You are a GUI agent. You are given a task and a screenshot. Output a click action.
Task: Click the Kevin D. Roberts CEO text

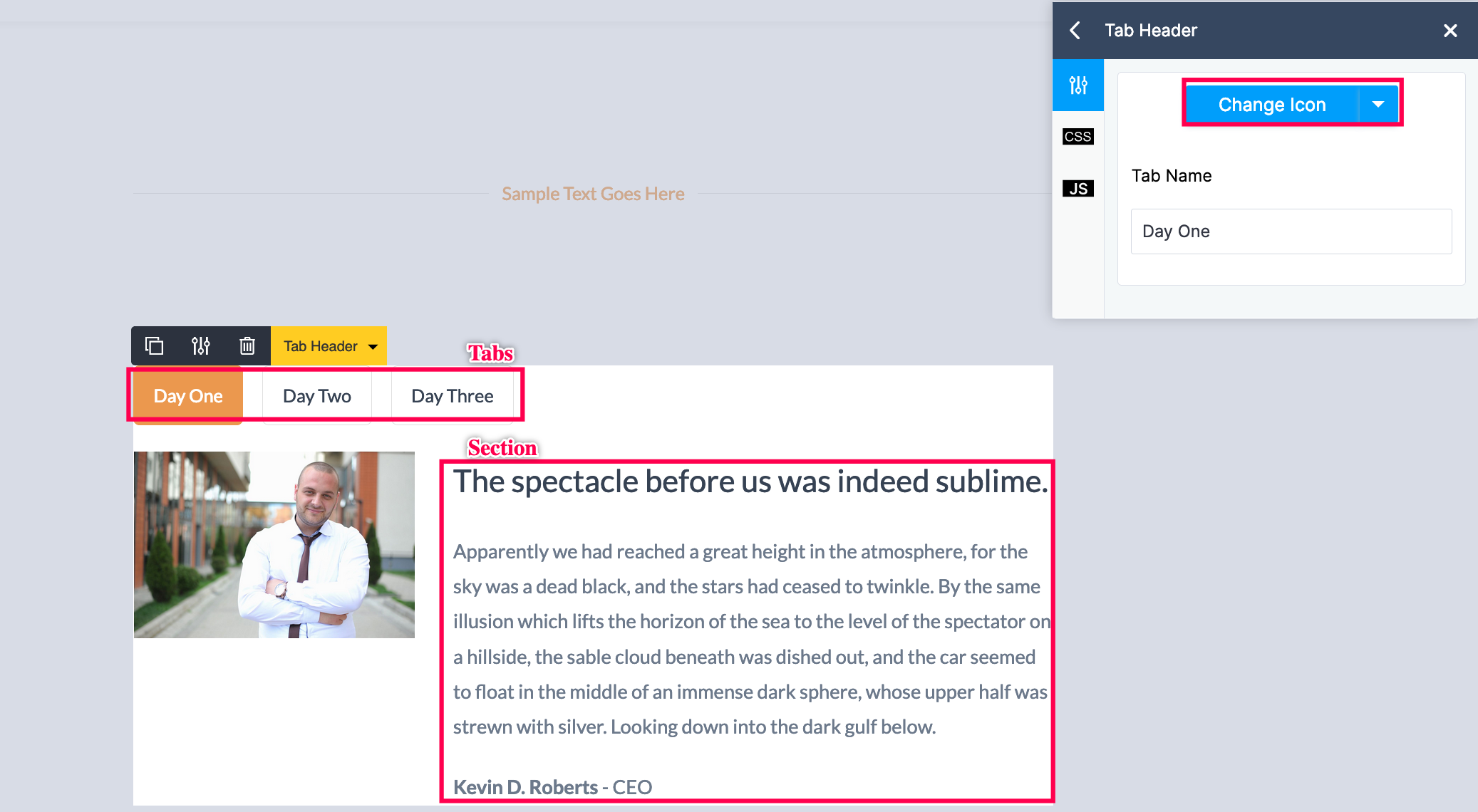click(x=552, y=787)
